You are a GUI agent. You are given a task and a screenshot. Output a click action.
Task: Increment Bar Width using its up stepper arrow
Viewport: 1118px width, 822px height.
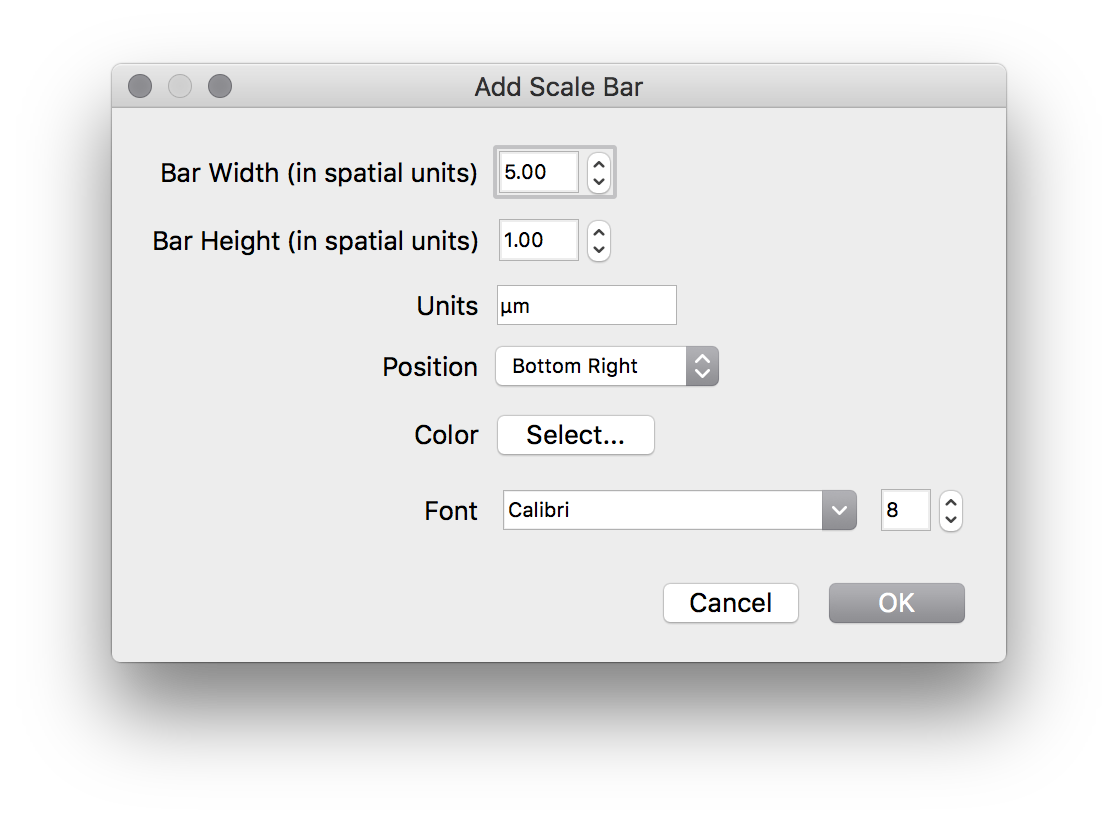click(x=597, y=165)
